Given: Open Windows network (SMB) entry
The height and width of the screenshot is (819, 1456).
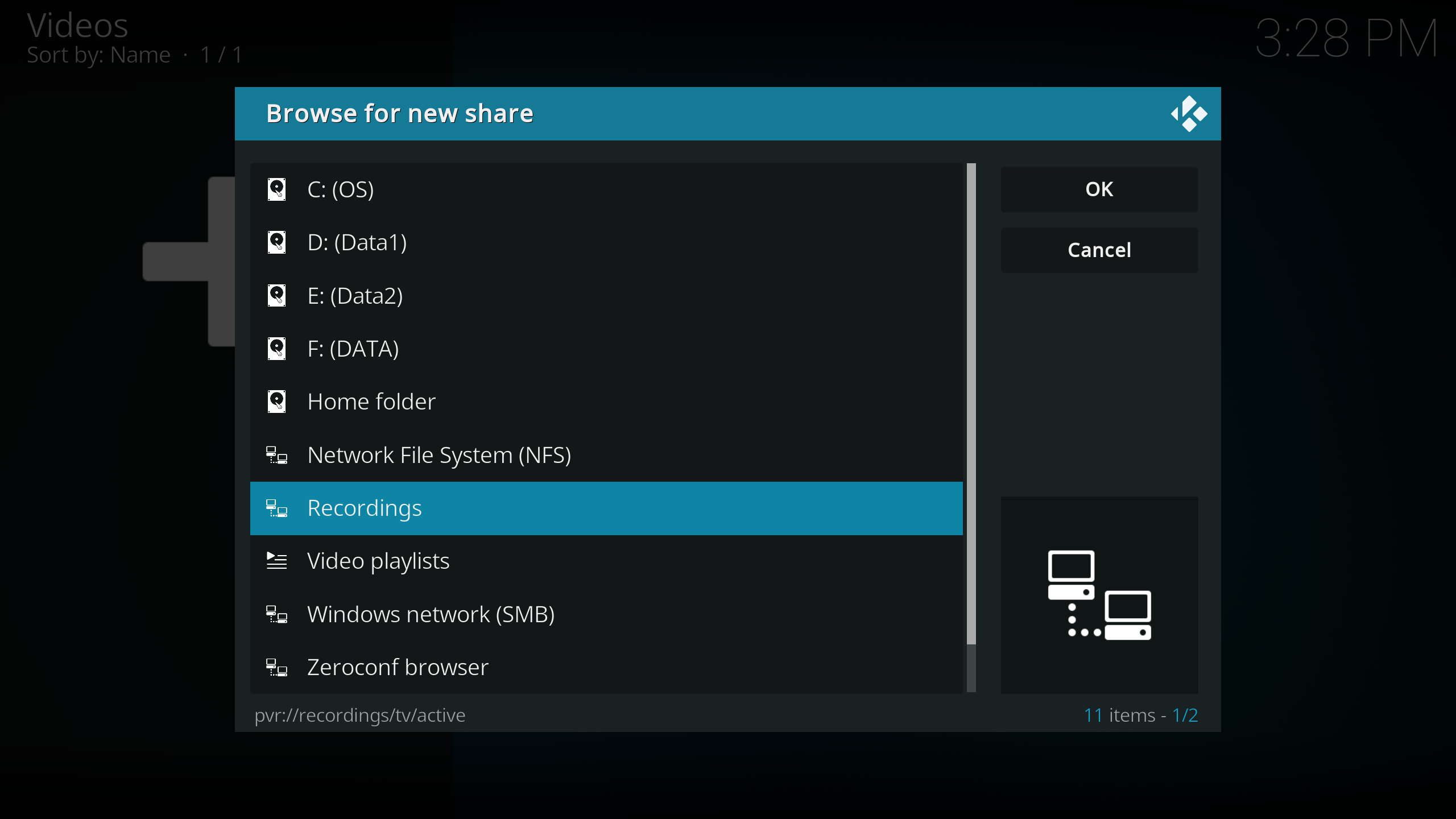Looking at the screenshot, I should tap(606, 614).
